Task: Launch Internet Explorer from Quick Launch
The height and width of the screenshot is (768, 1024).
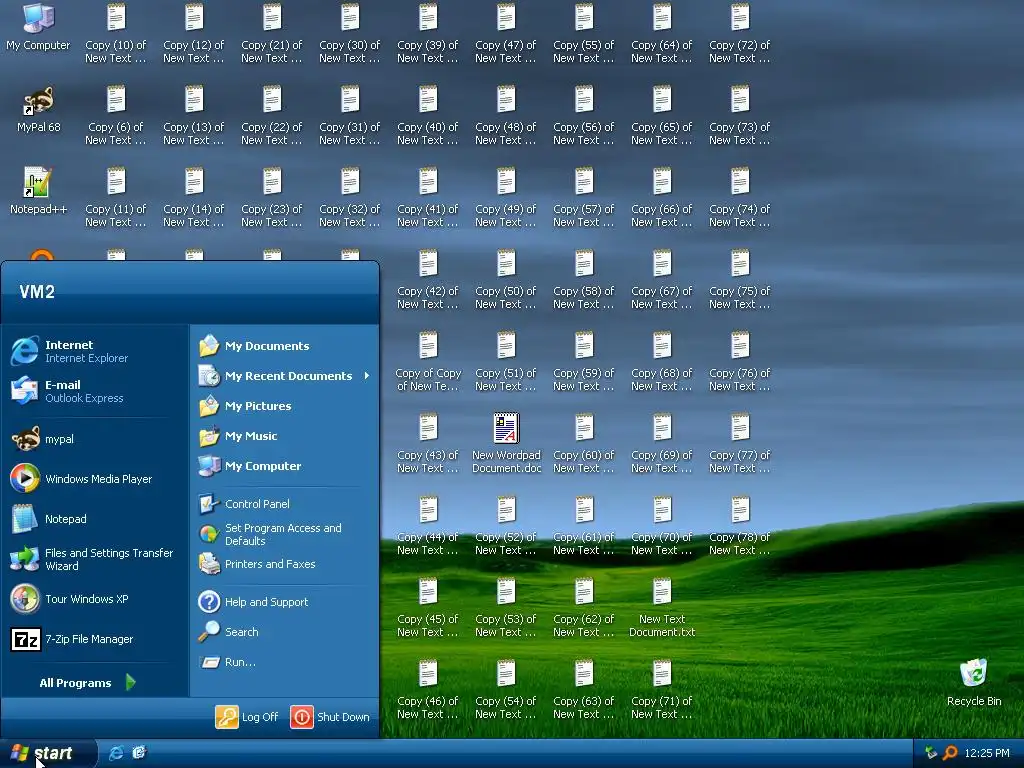Action: pos(116,752)
